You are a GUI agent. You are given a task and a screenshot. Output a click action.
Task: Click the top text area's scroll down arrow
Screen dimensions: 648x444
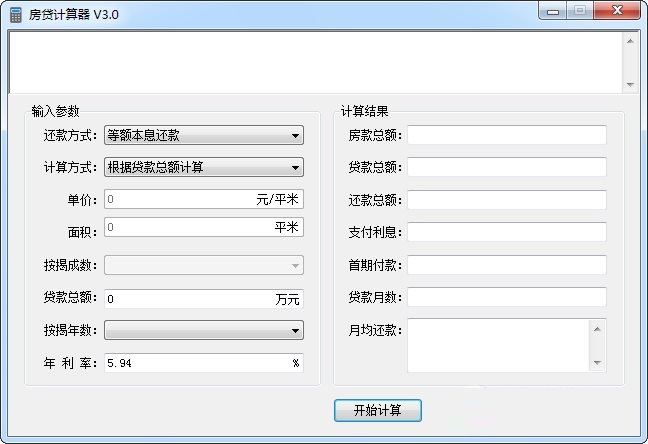pyautogui.click(x=630, y=84)
